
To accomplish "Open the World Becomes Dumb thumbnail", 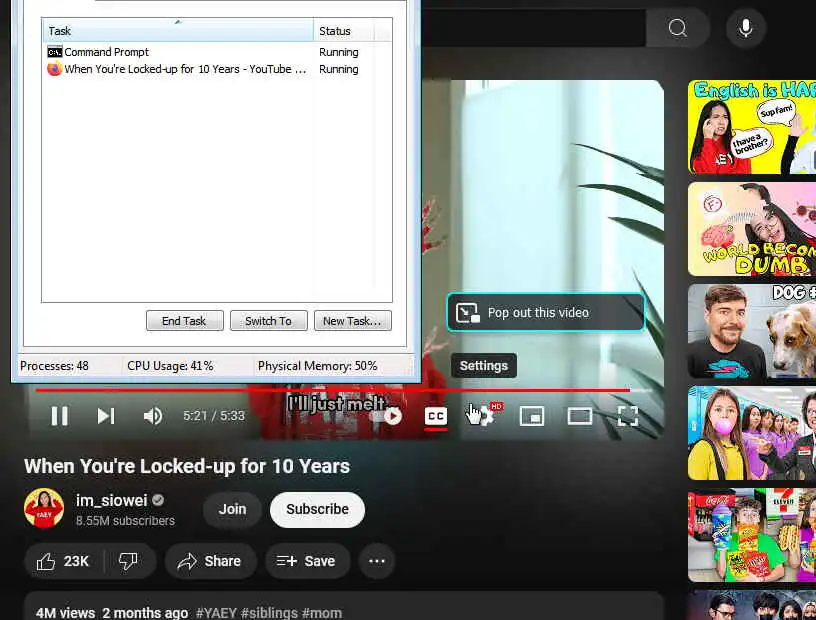I will pos(752,229).
